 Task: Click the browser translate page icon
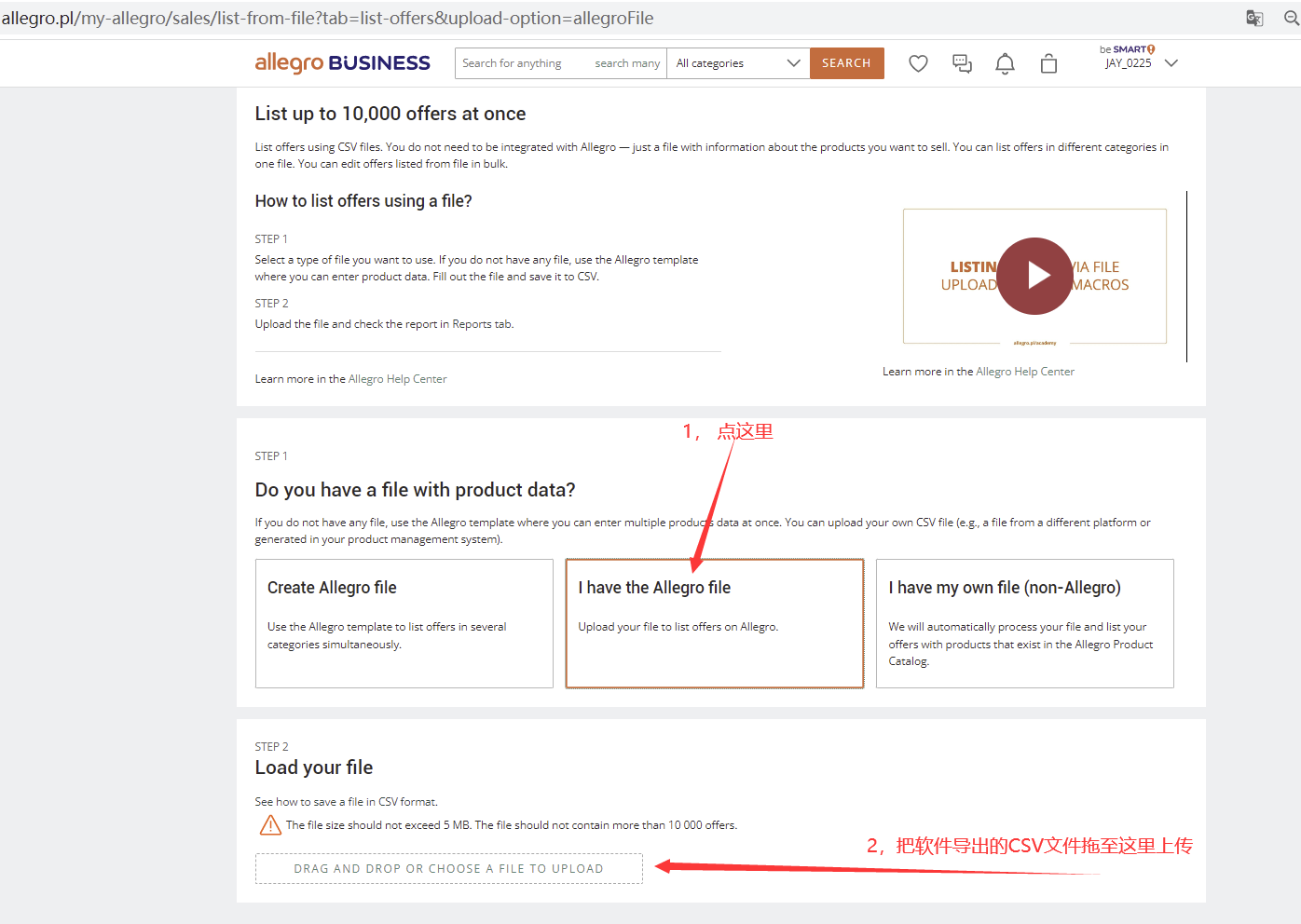[x=1254, y=18]
